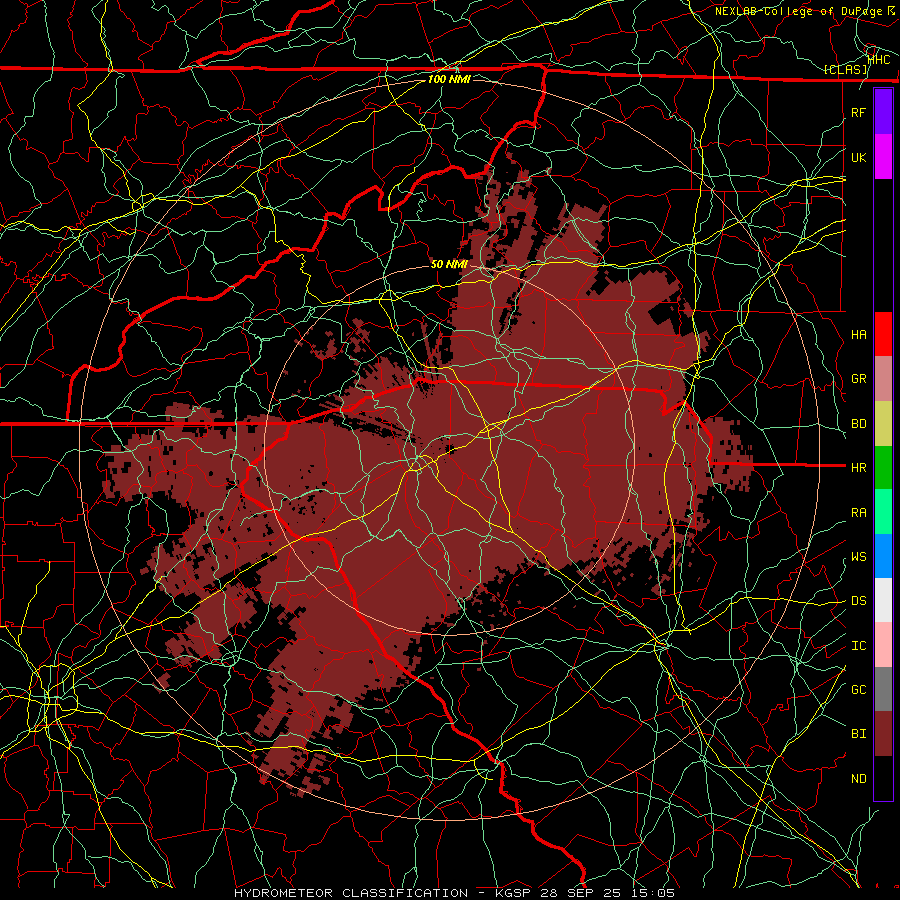
Task: Click the HYDROMETEOR CLASSIFICATION title text
Action: [351, 893]
